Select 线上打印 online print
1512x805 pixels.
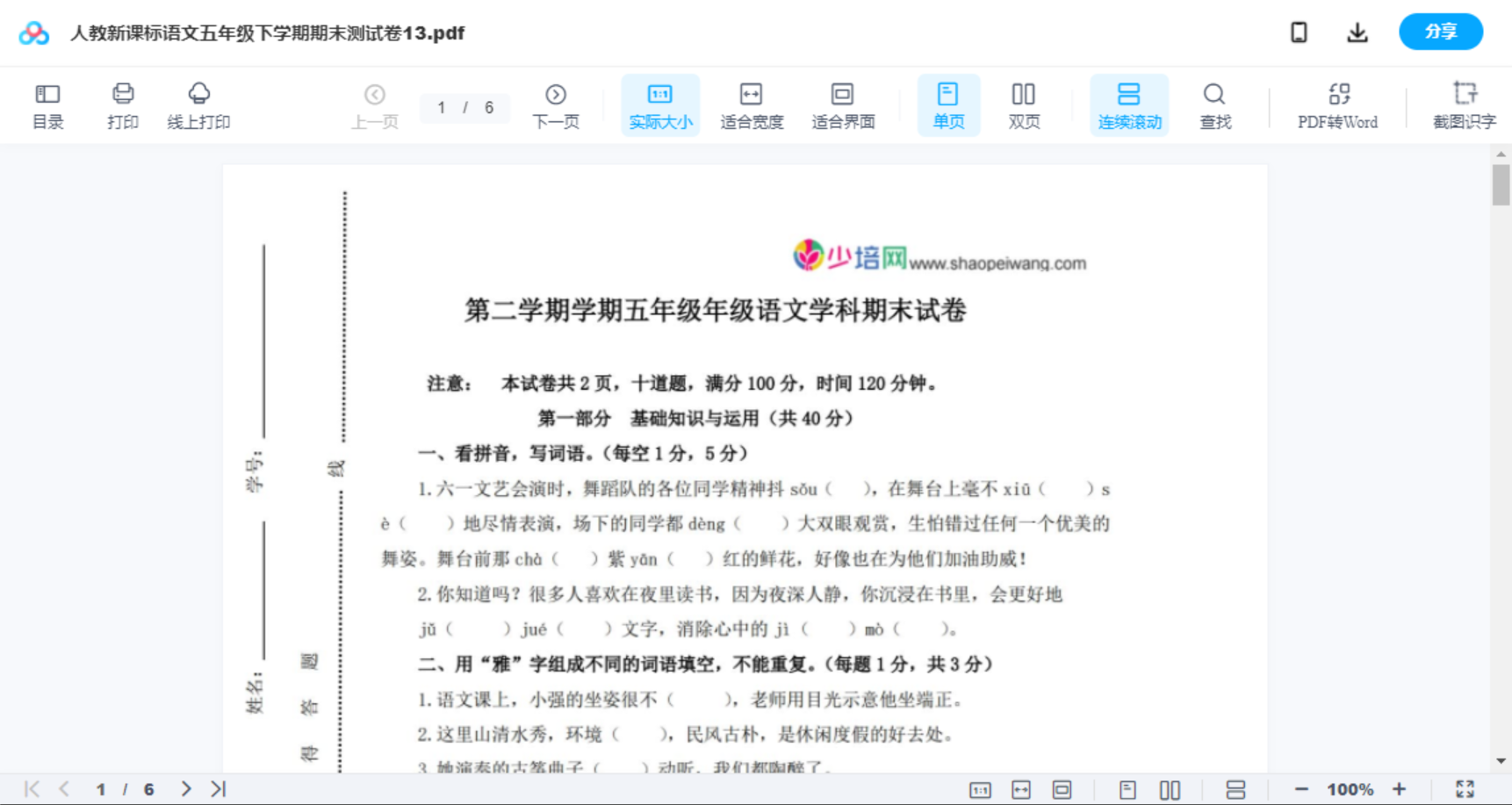pos(199,104)
